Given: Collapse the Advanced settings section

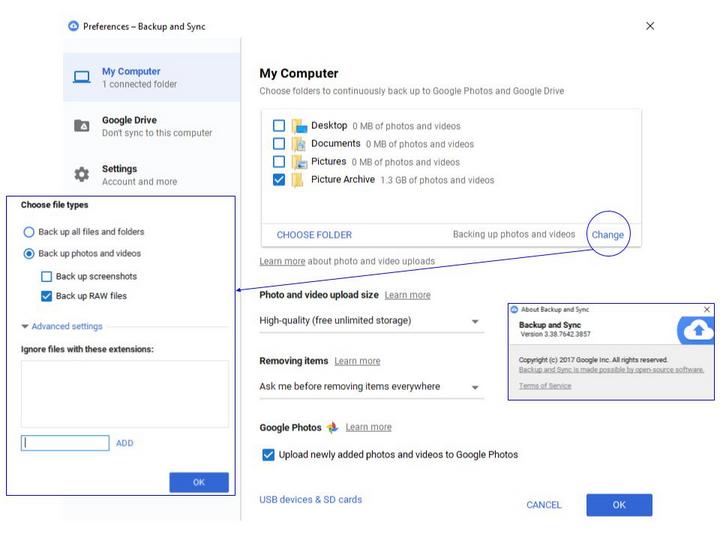Looking at the screenshot, I should coord(62,326).
